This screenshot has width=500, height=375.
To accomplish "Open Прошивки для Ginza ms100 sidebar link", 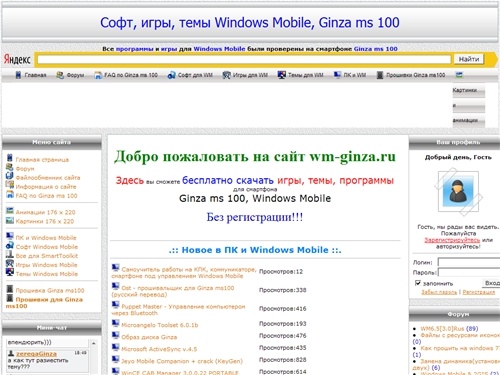I will coord(44,303).
